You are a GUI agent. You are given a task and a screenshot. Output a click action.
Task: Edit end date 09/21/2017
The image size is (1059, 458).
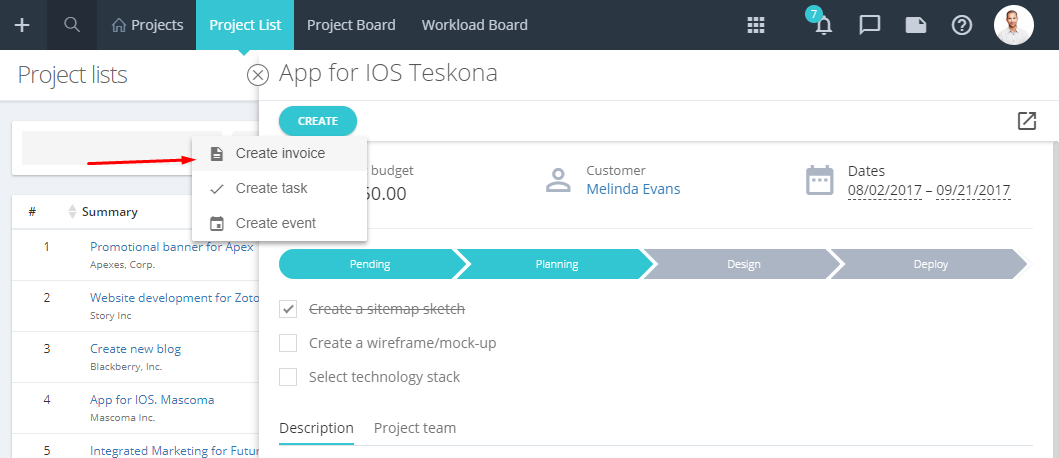(973, 191)
